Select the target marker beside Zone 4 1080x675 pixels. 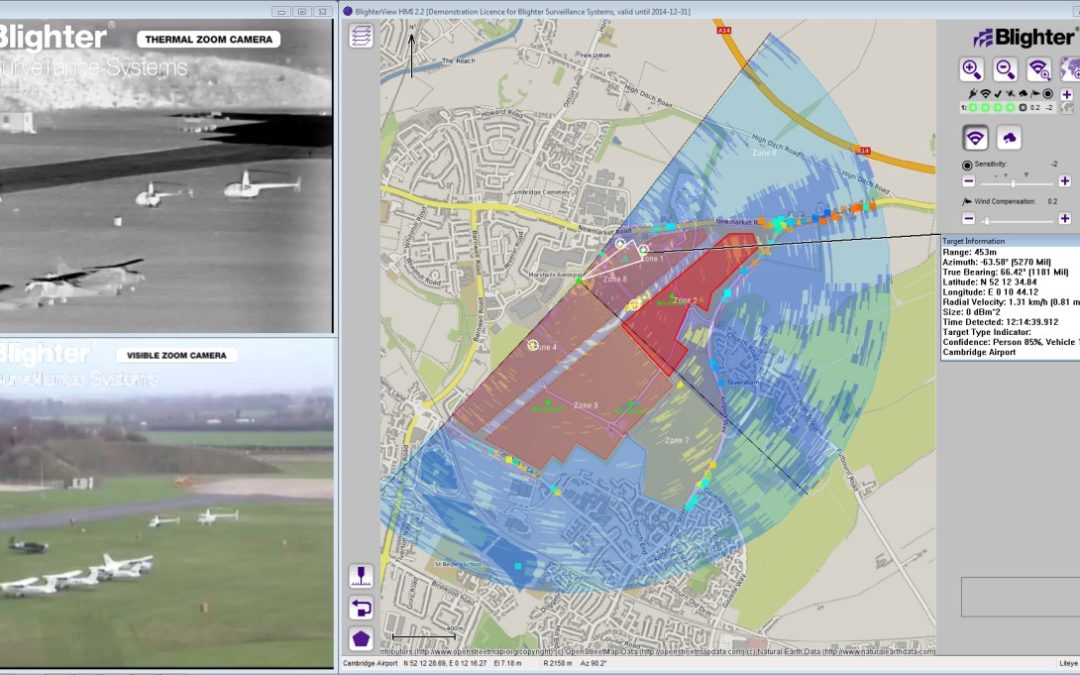click(x=532, y=344)
